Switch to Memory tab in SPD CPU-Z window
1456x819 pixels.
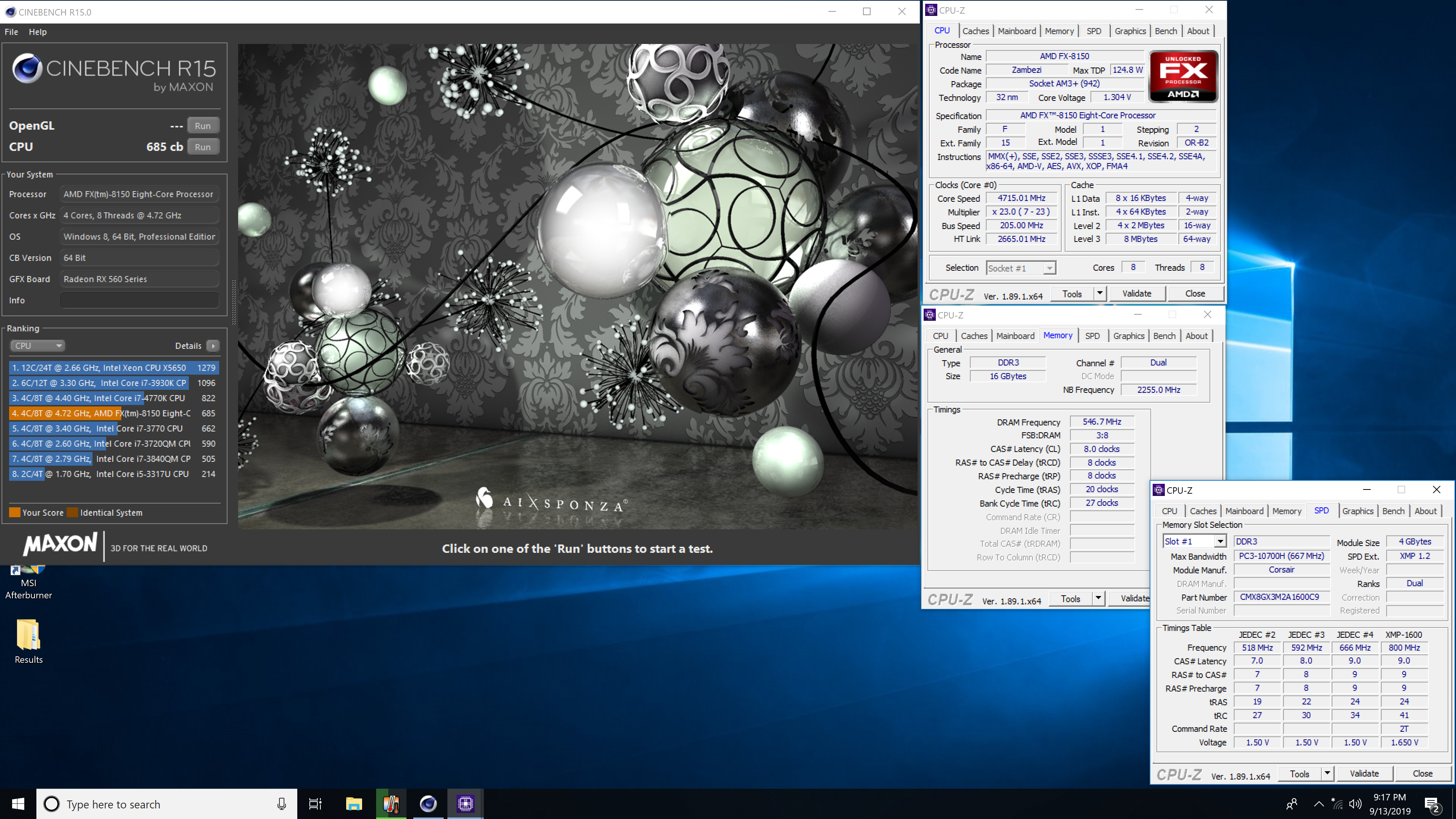(1287, 511)
